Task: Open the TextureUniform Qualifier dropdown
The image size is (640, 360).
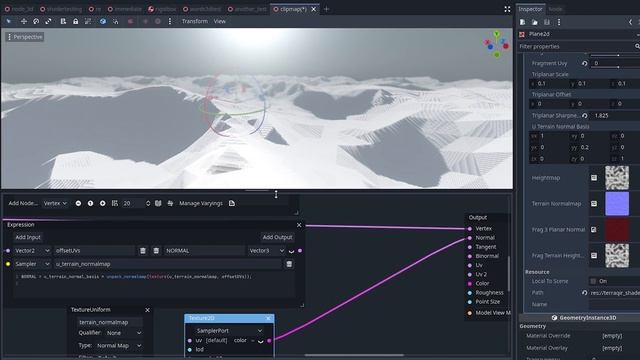Action: tap(124, 333)
